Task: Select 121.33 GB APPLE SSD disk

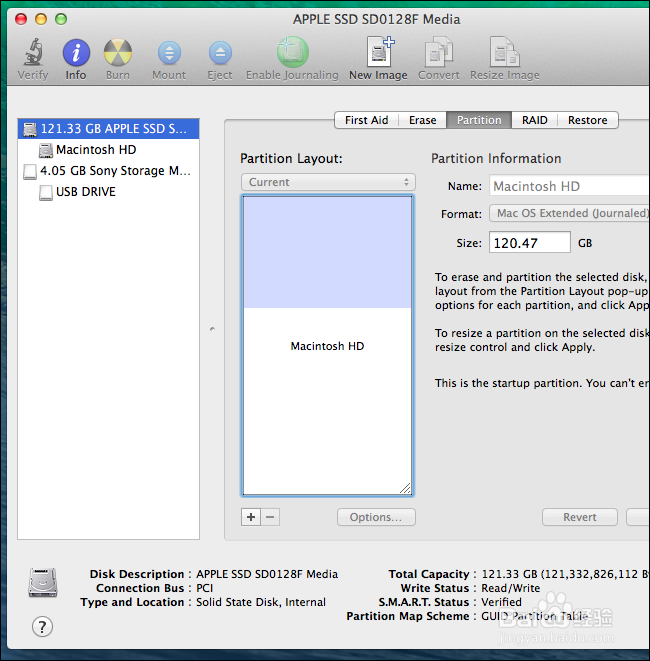Action: [x=108, y=129]
